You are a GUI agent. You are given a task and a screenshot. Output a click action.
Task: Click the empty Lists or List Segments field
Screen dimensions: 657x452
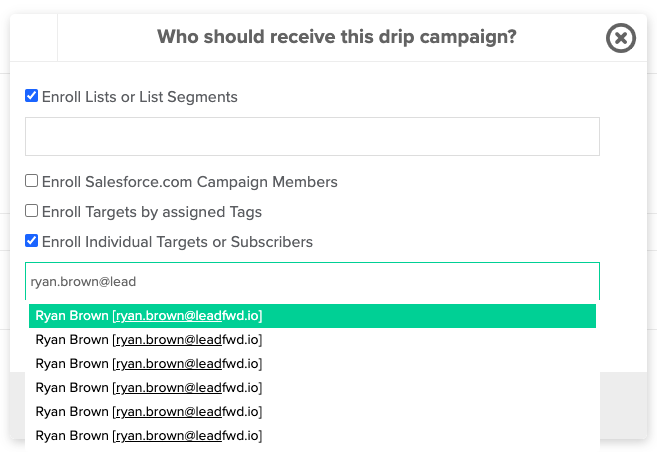click(x=312, y=137)
